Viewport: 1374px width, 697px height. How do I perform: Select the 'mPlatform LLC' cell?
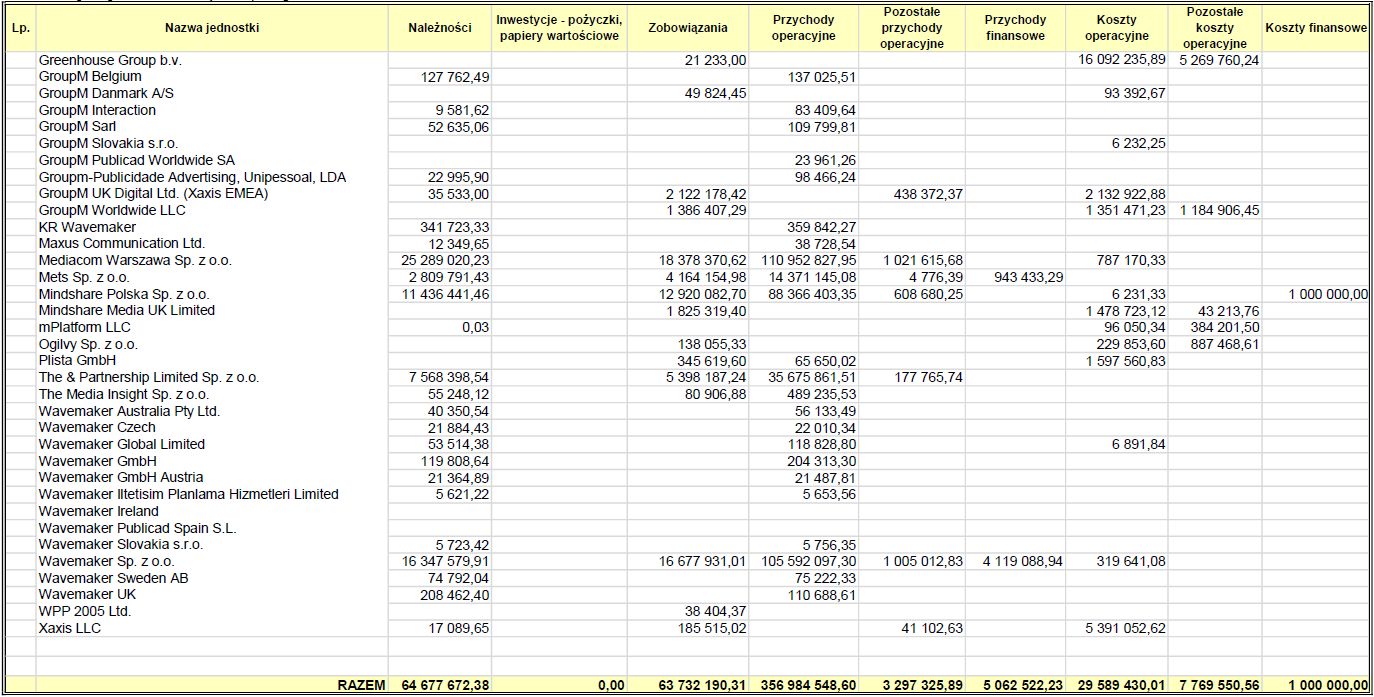84,327
